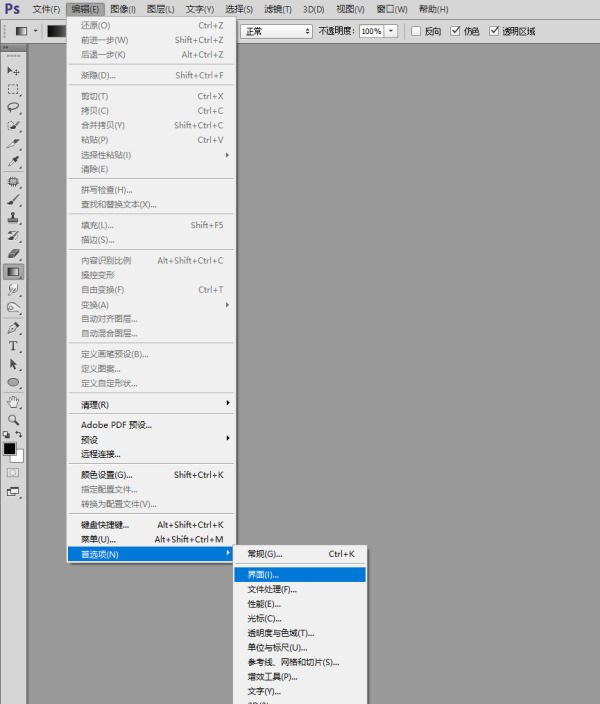Select the Quick Selection tool

(x=13, y=125)
